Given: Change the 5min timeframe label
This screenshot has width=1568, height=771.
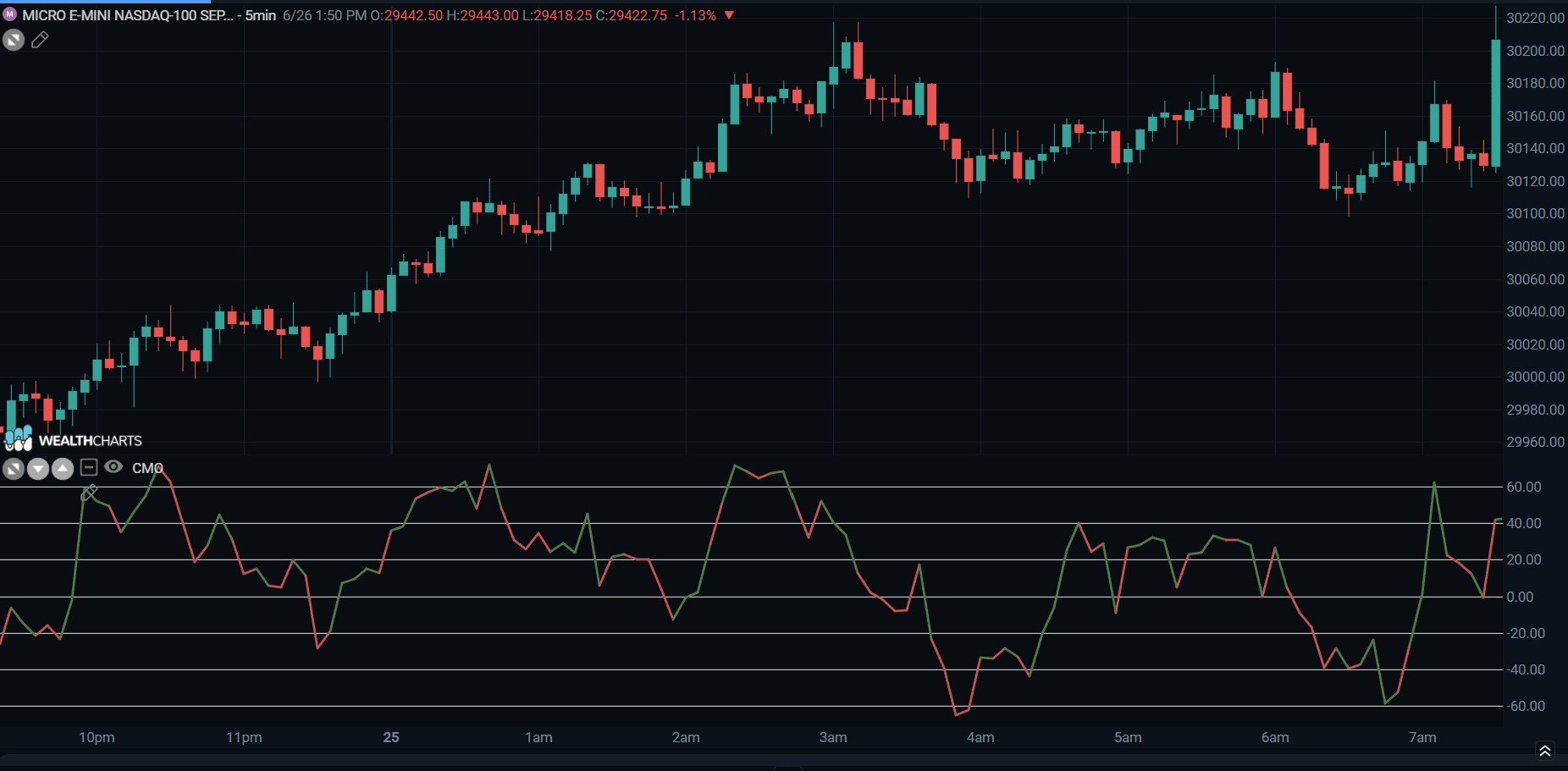Looking at the screenshot, I should click(x=261, y=15).
